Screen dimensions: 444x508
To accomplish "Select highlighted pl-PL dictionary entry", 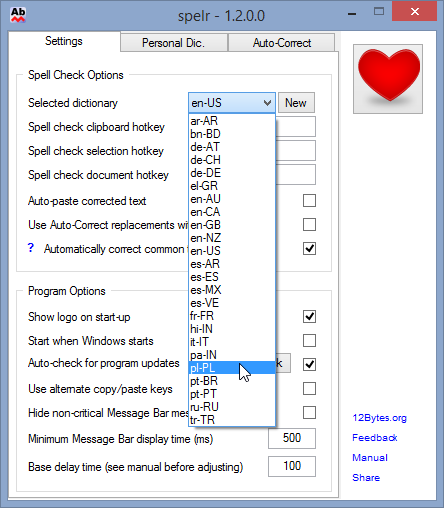I will tap(232, 368).
